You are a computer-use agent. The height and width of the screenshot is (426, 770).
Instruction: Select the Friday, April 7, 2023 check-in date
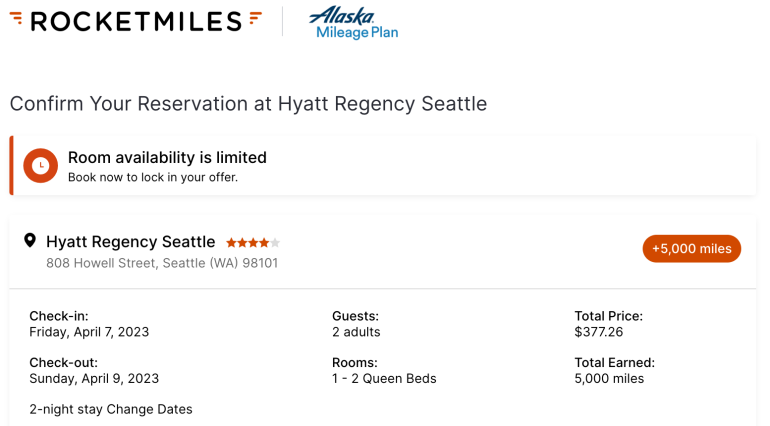point(89,332)
